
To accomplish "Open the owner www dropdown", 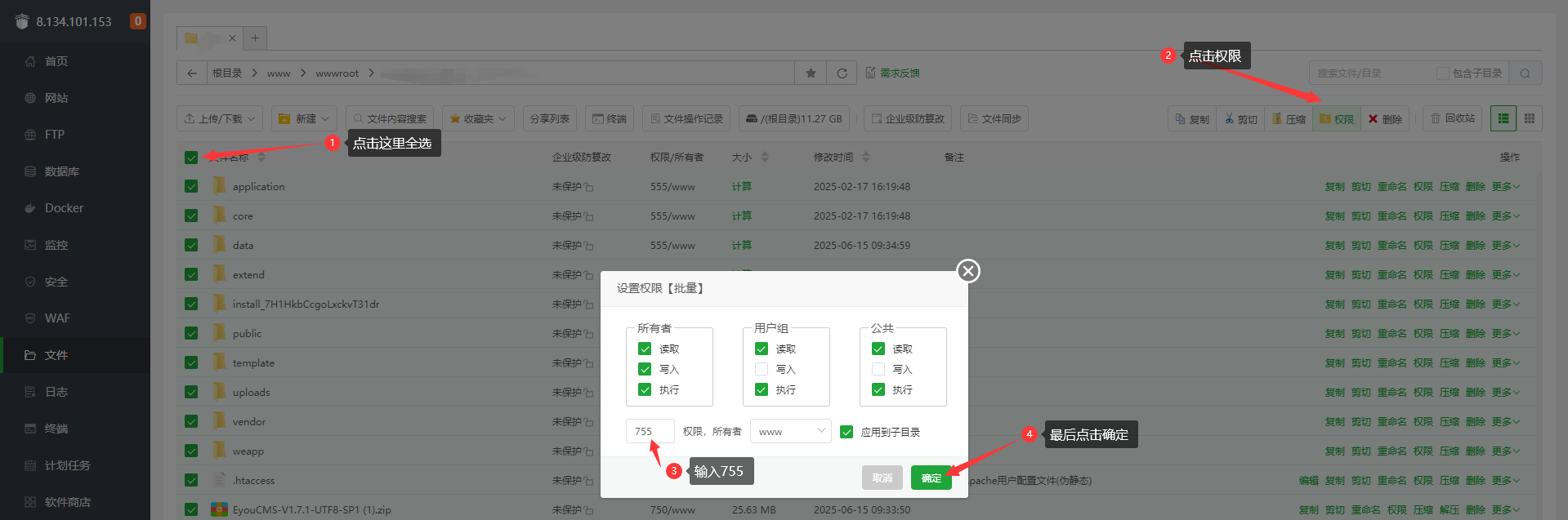I will coord(790,431).
